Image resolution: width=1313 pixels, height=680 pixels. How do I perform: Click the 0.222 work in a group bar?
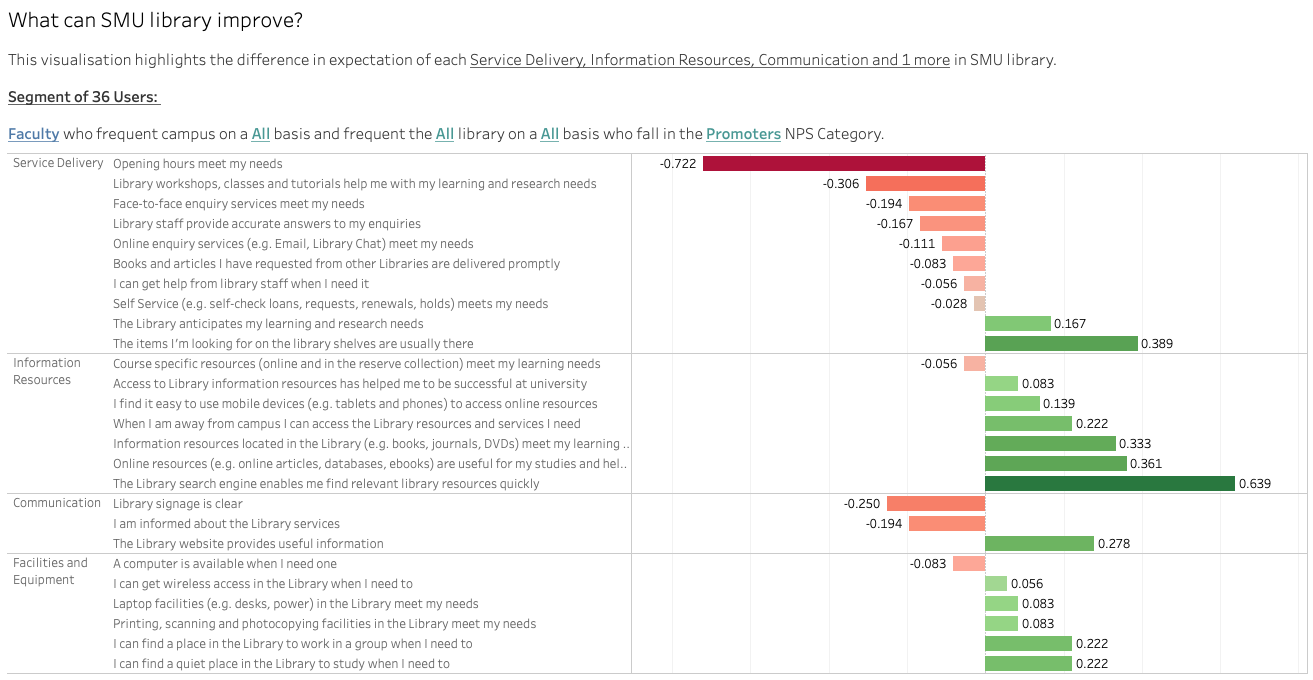coord(1028,643)
